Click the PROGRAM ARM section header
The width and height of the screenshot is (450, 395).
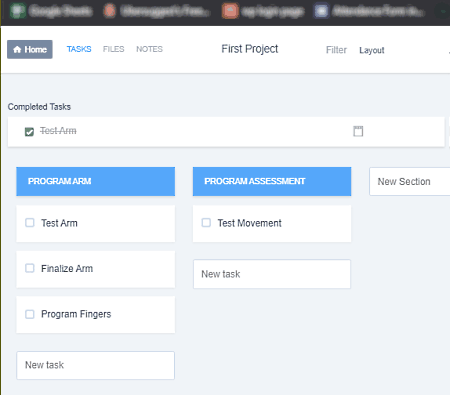[96, 181]
